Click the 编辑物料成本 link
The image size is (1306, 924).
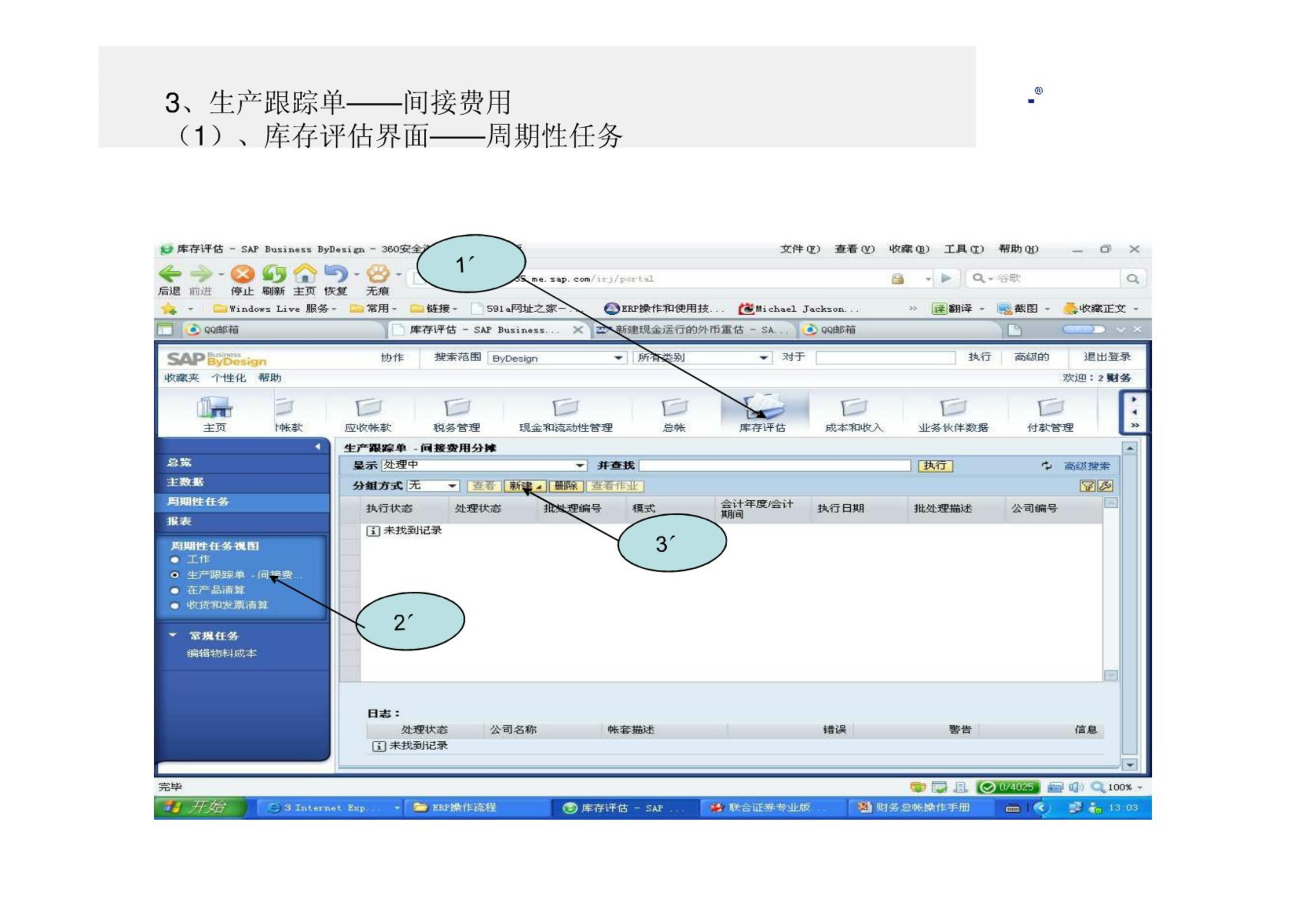tap(222, 653)
